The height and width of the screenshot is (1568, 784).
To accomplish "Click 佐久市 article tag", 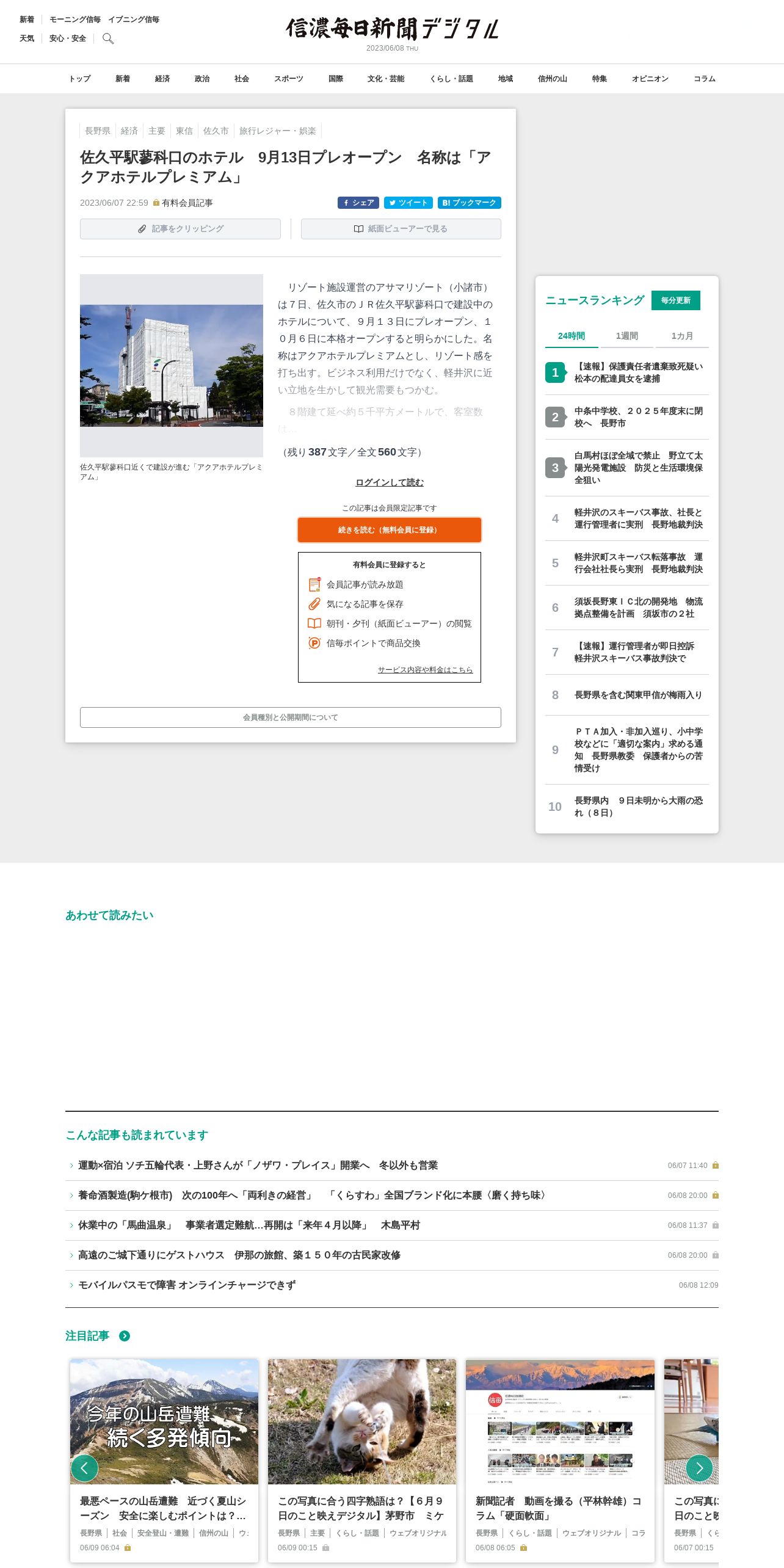I will (216, 131).
